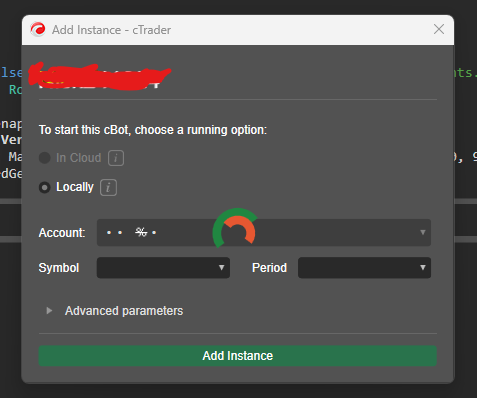Click the 'In Cloud' option label
Image resolution: width=477 pixels, height=398 pixels.
(x=78, y=158)
